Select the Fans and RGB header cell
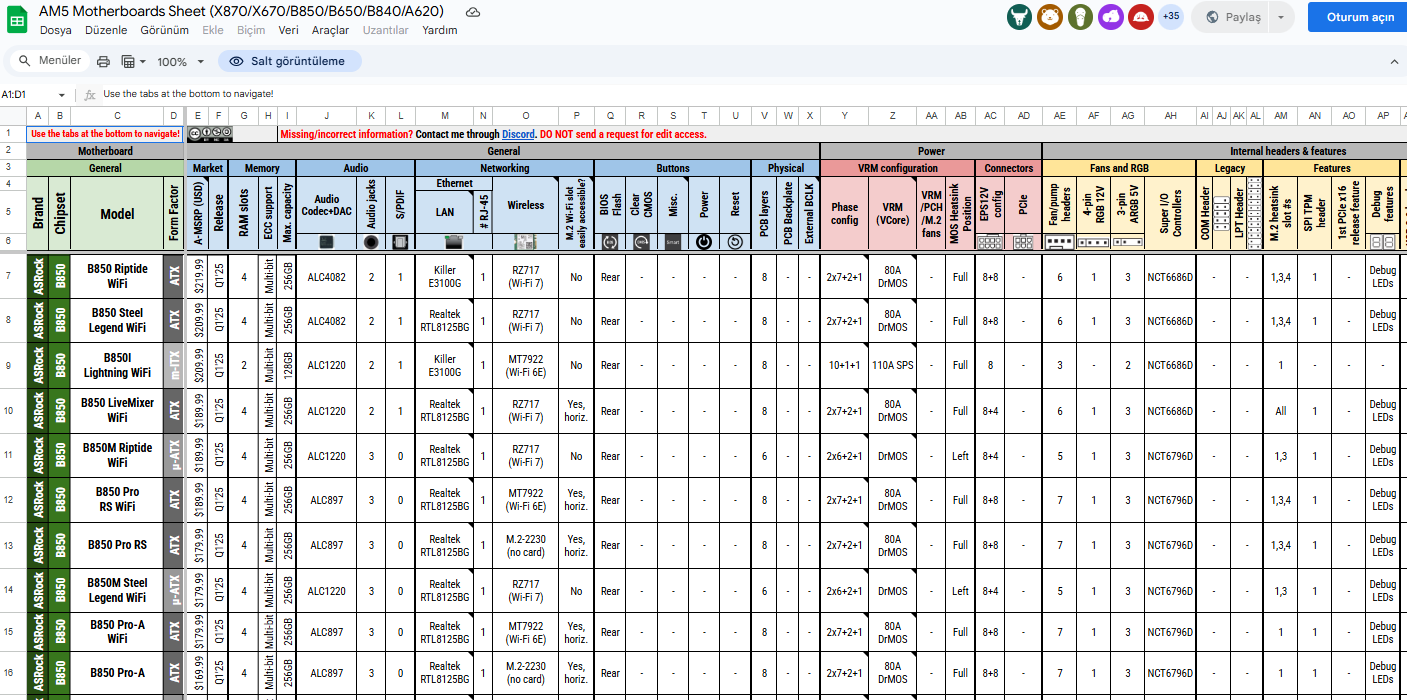The height and width of the screenshot is (700, 1407). [1119, 168]
